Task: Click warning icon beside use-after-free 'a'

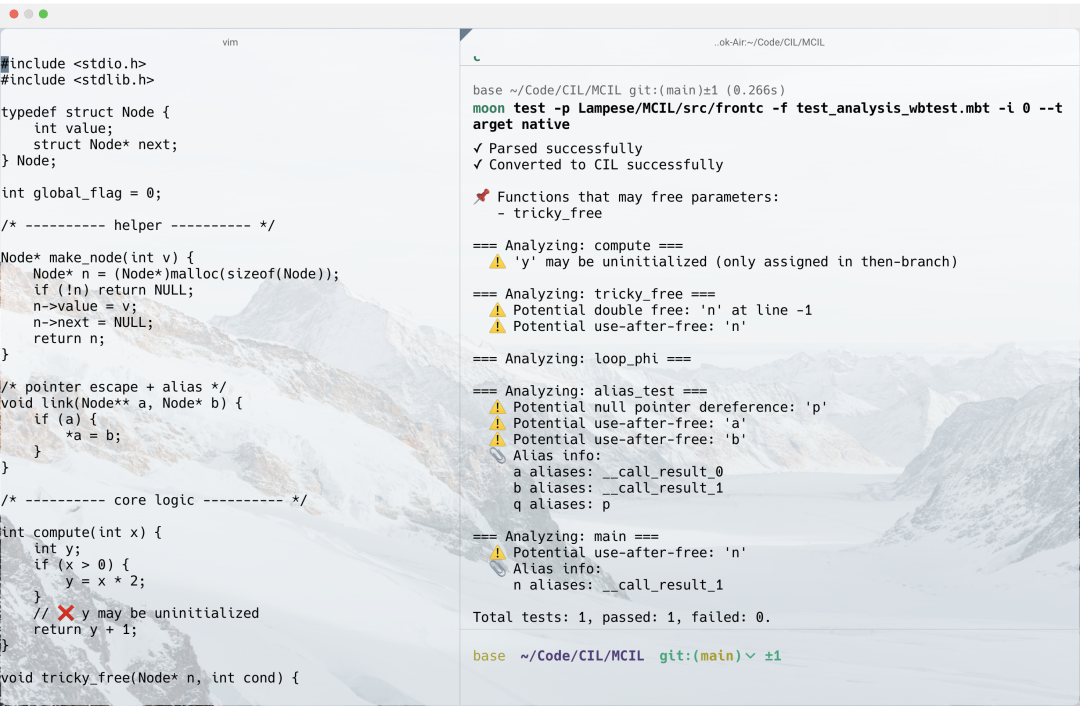Action: tap(497, 424)
